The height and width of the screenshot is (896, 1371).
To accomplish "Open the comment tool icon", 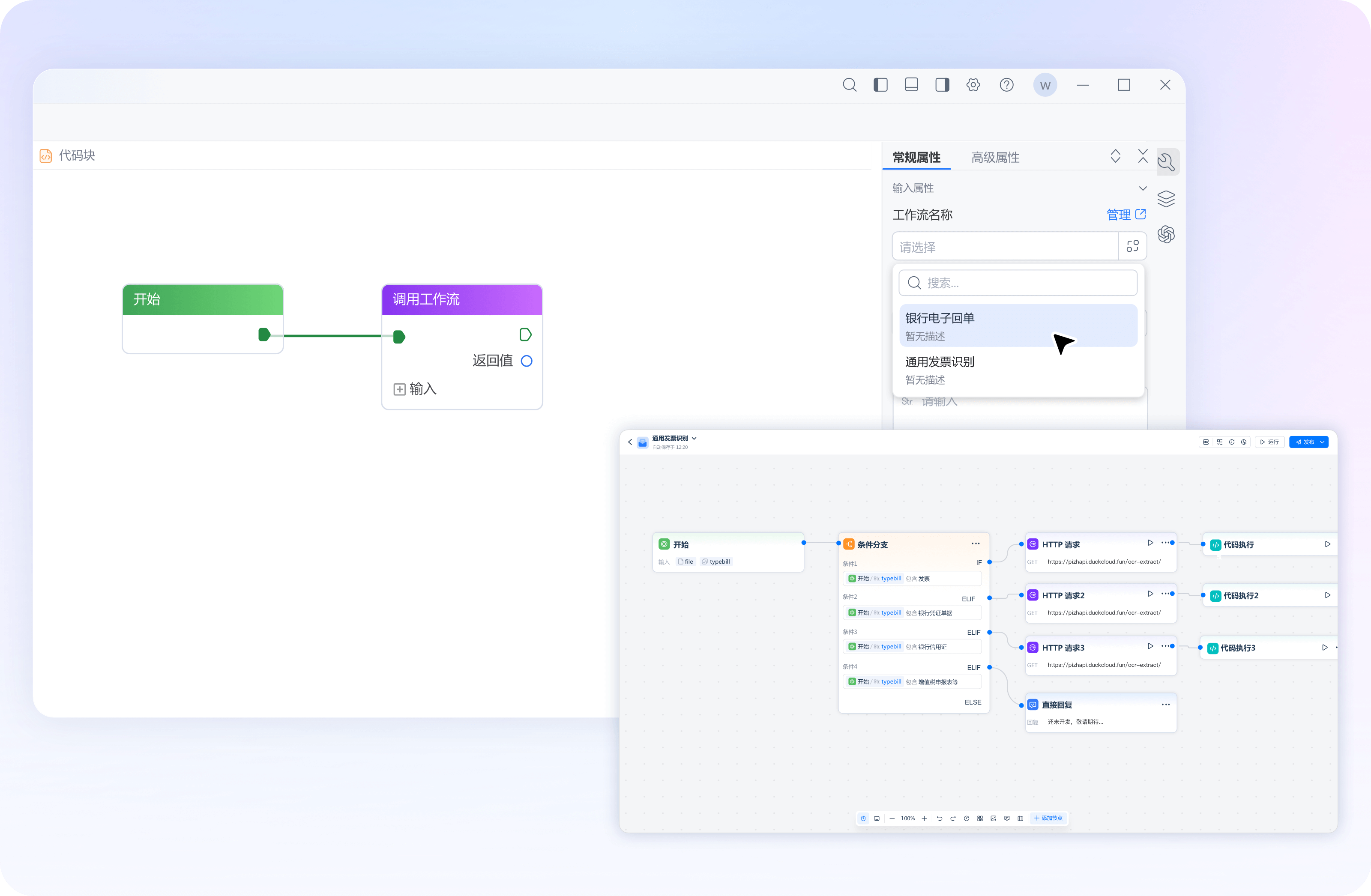I will 1007,819.
